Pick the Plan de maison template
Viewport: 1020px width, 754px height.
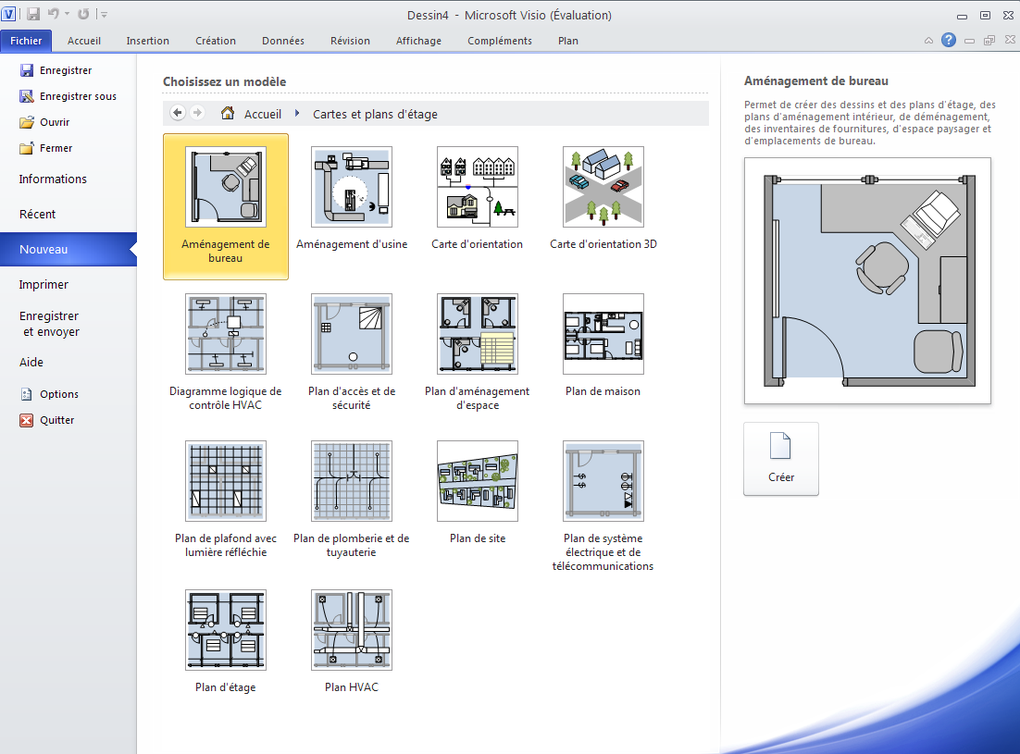click(x=603, y=334)
